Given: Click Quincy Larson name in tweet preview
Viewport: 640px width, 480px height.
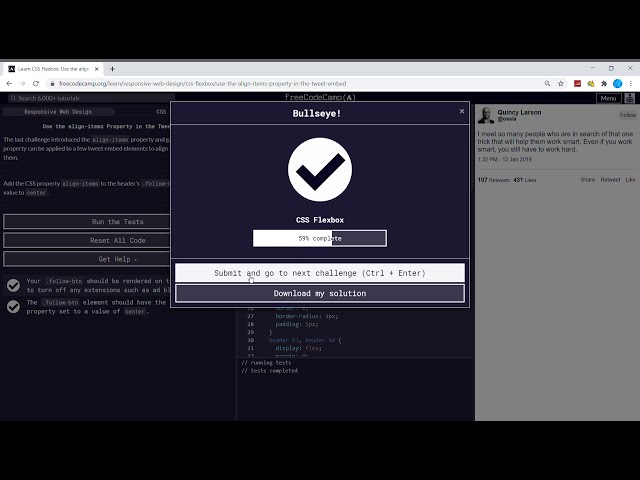Looking at the screenshot, I should 519,112.
